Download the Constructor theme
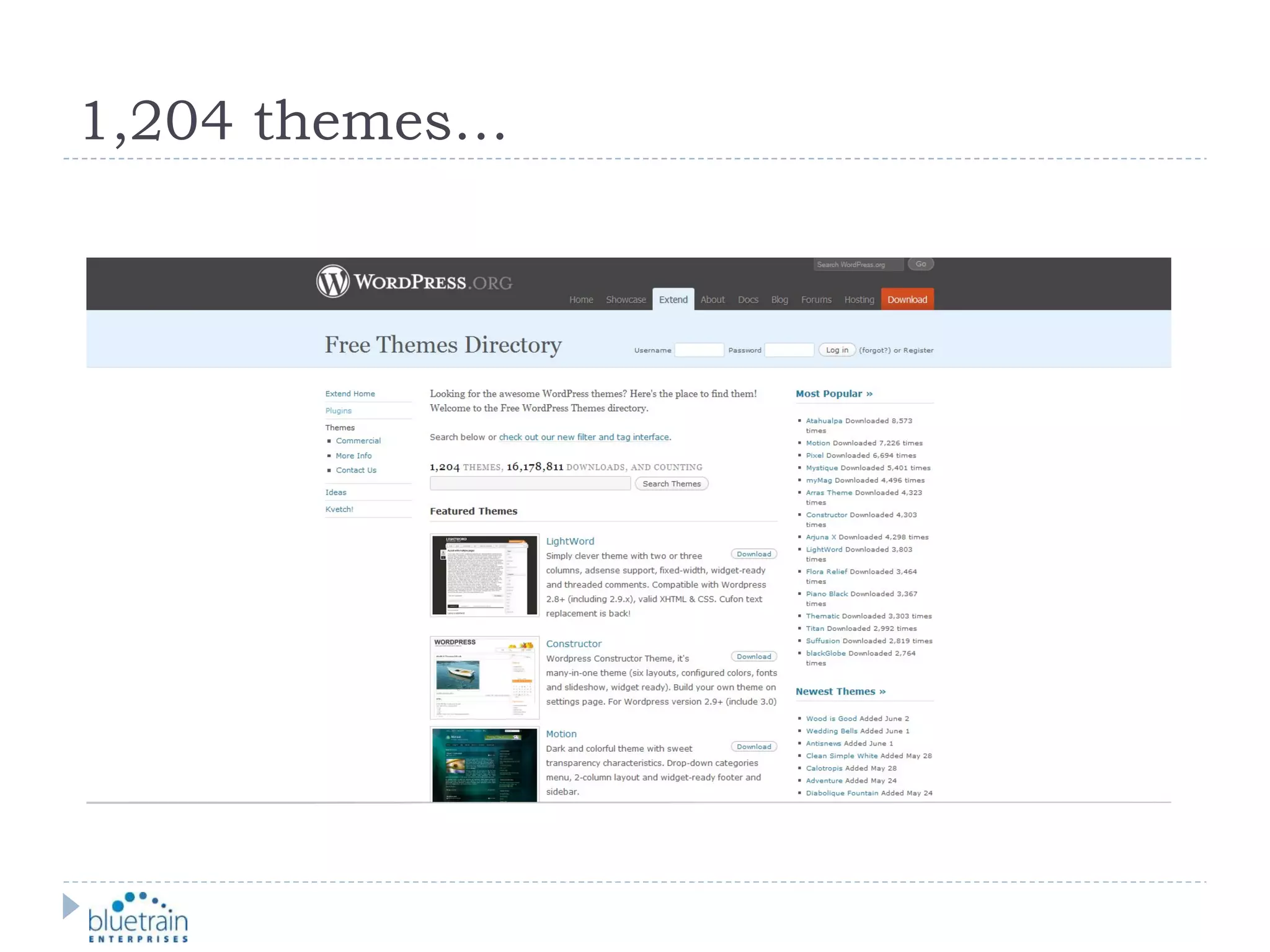 (754, 656)
